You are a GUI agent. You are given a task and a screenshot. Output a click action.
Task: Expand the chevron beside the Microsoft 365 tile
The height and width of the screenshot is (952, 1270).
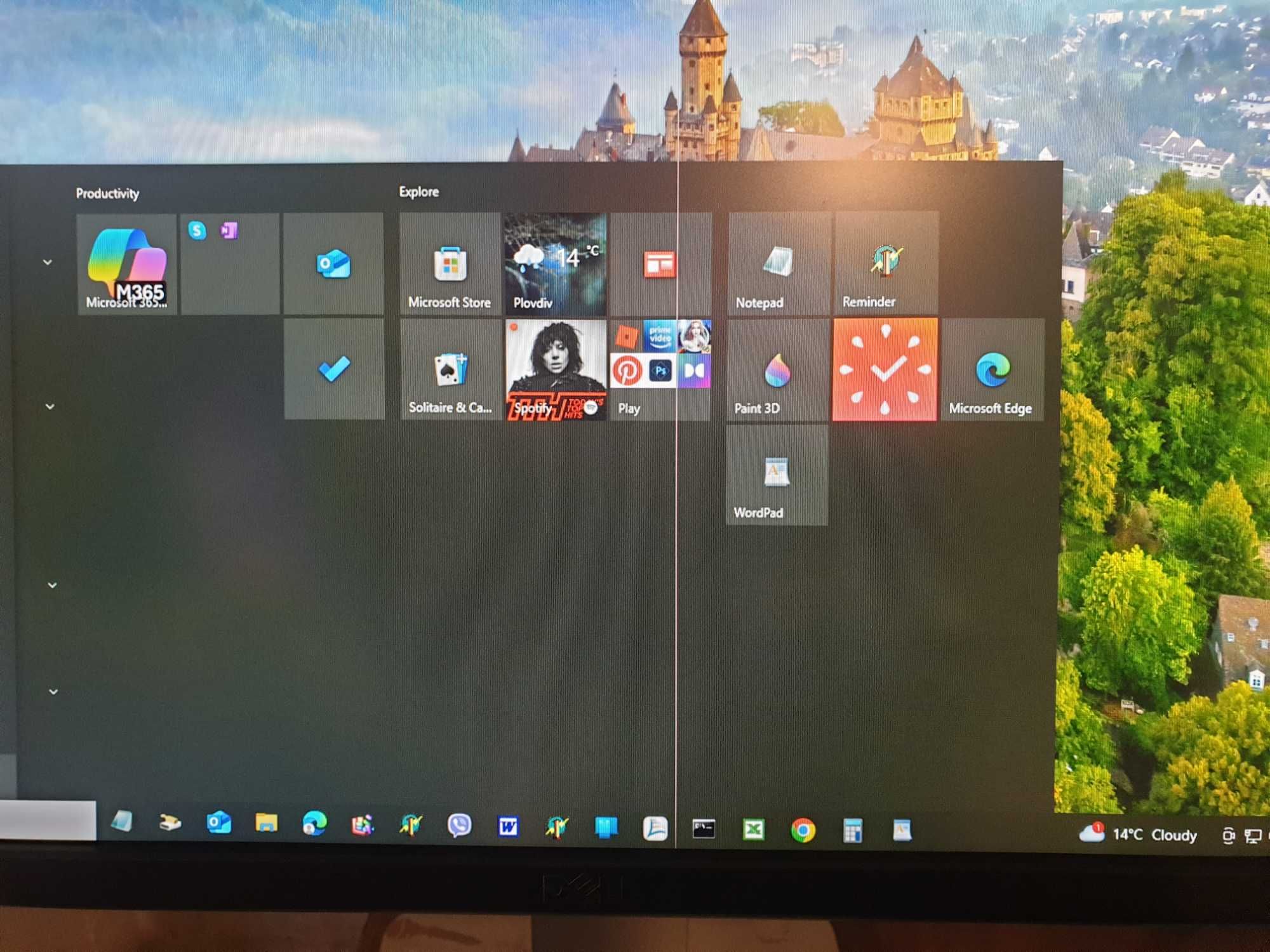[47, 262]
